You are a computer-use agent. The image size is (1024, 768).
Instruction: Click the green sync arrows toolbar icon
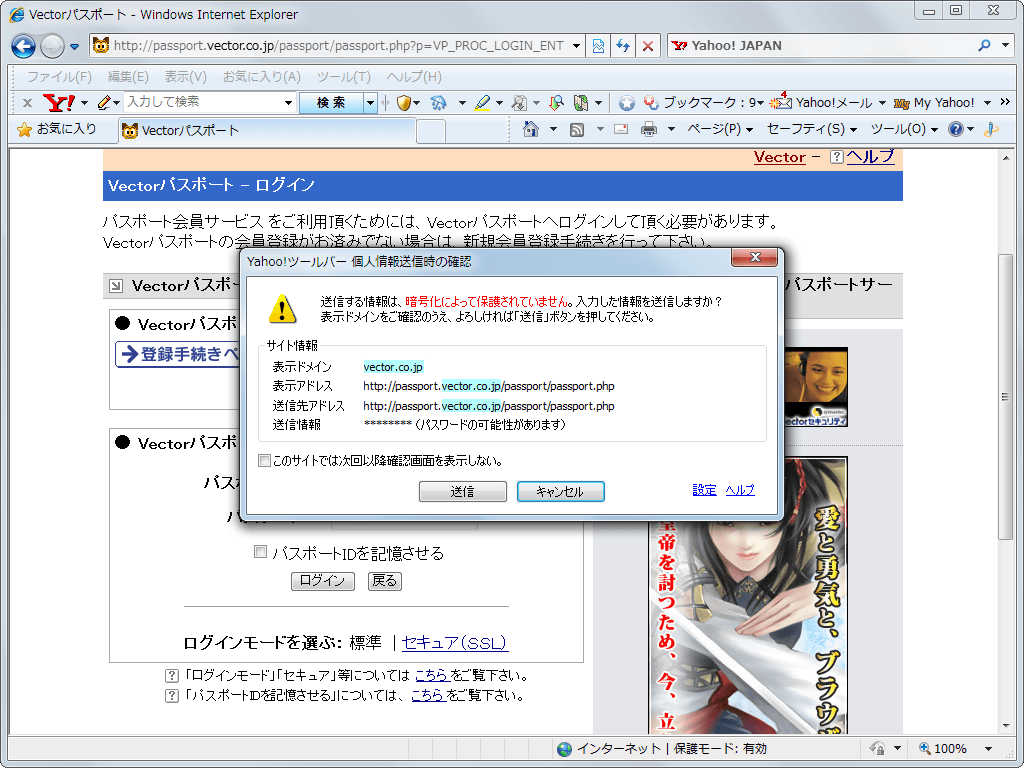pyautogui.click(x=581, y=103)
